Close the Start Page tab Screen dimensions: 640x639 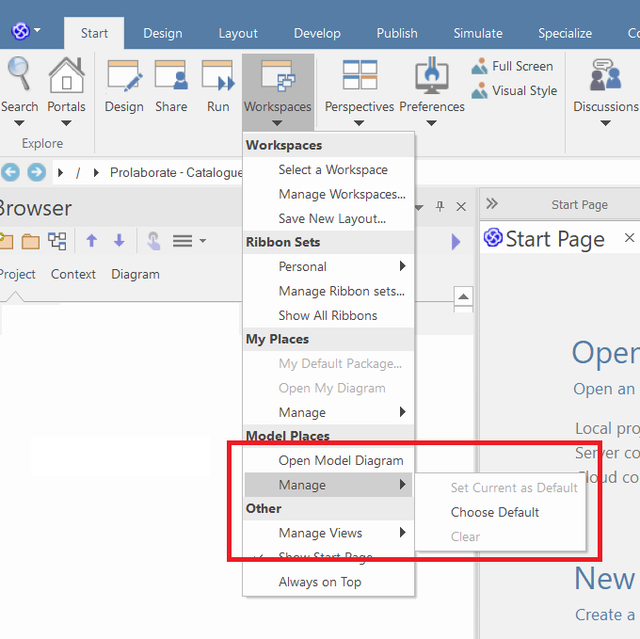point(629,237)
